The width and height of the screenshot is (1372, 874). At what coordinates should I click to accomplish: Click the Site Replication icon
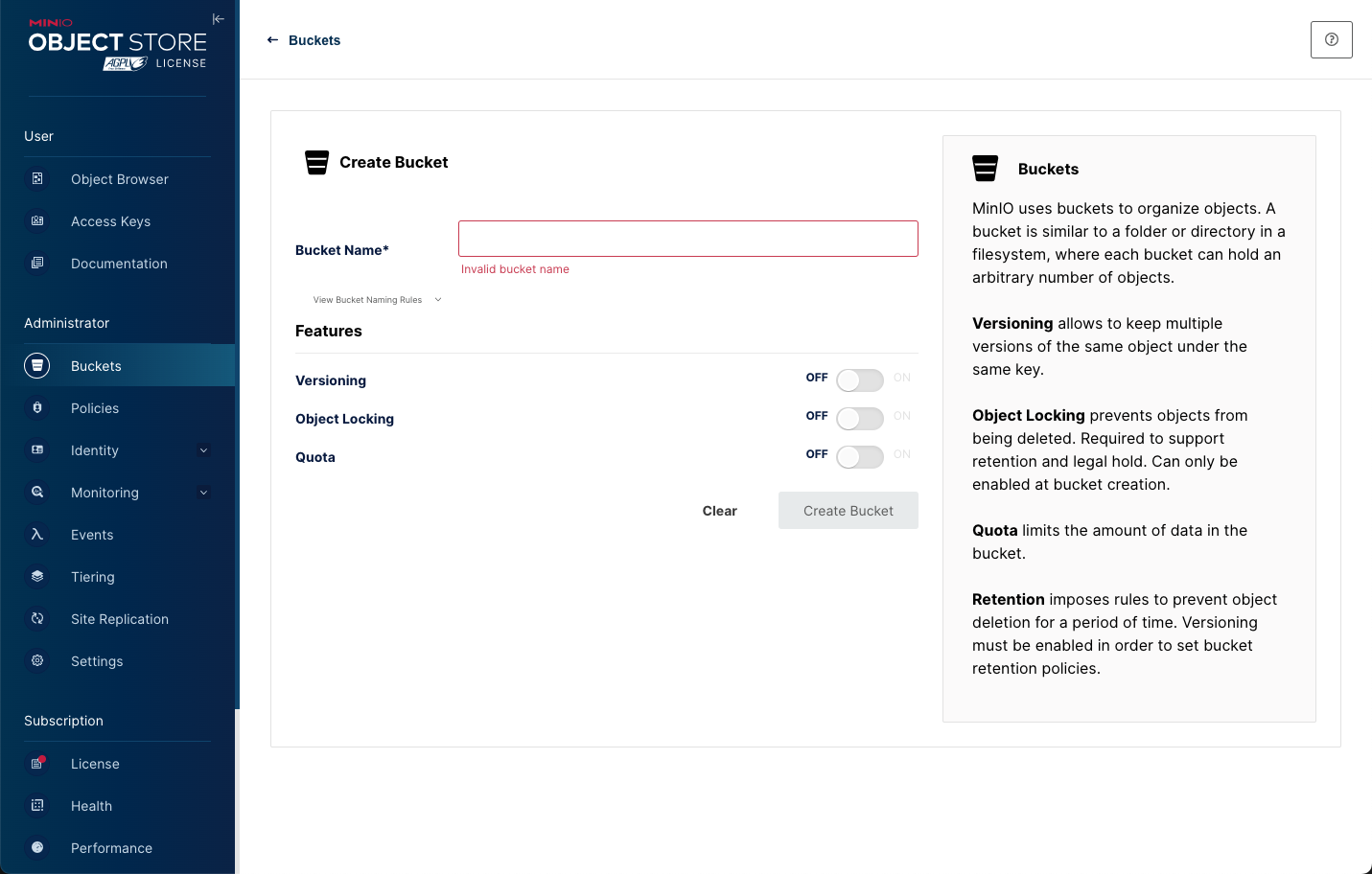coord(37,618)
